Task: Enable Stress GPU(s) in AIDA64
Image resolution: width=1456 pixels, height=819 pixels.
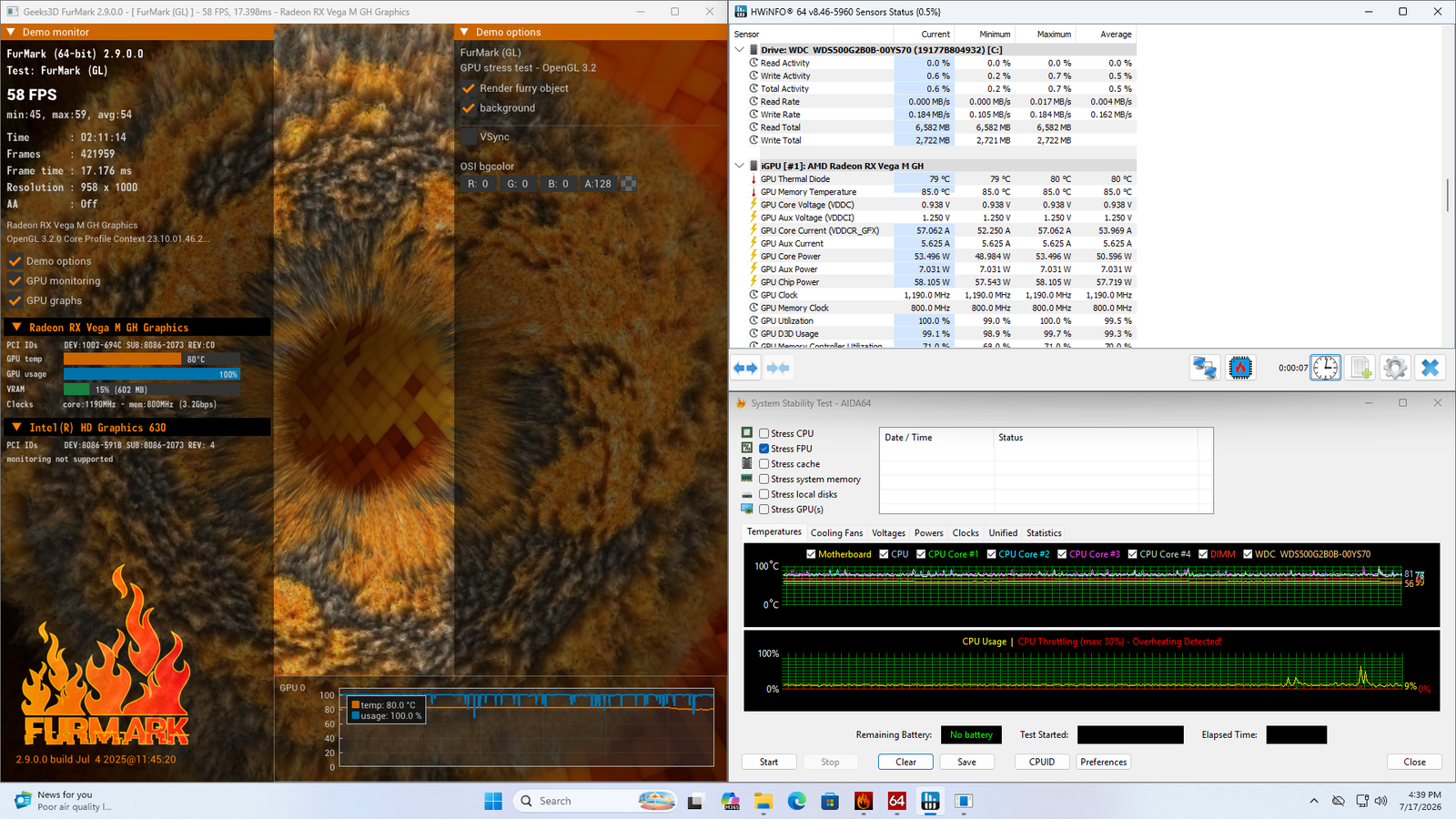Action: tap(764, 510)
